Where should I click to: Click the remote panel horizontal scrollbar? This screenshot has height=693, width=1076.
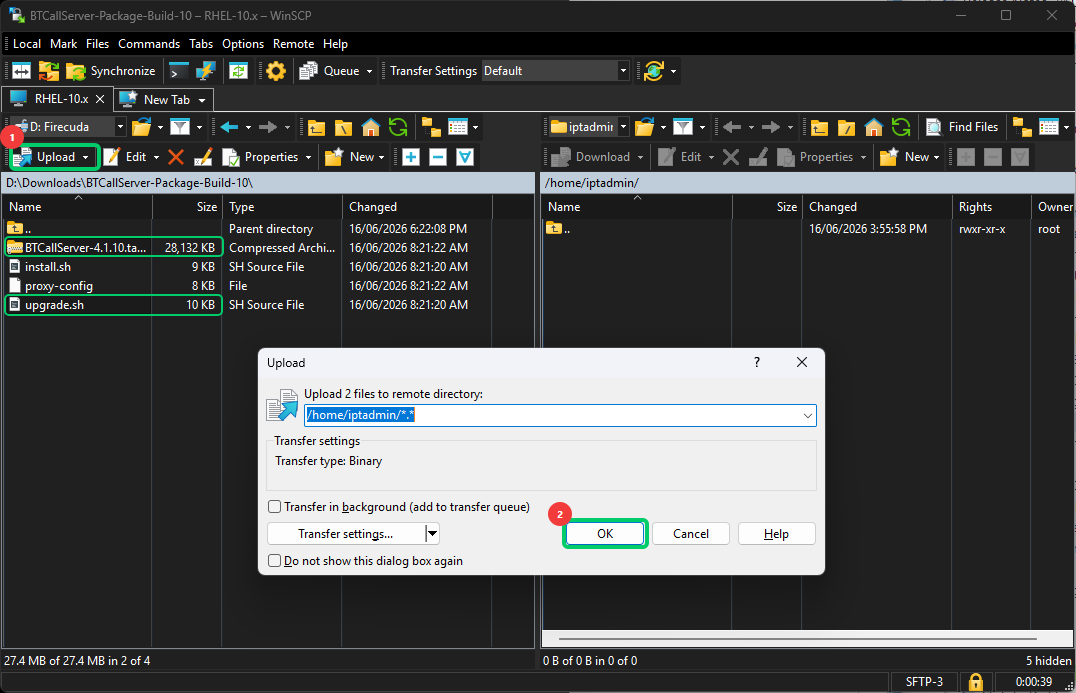click(x=797, y=639)
